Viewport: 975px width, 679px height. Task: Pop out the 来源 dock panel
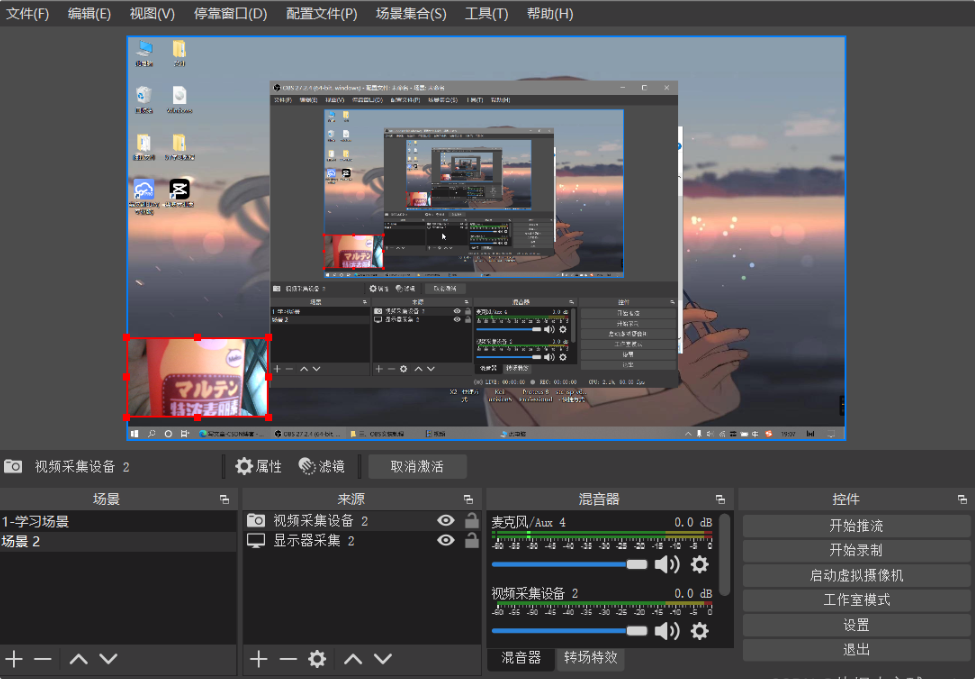pyautogui.click(x=468, y=499)
